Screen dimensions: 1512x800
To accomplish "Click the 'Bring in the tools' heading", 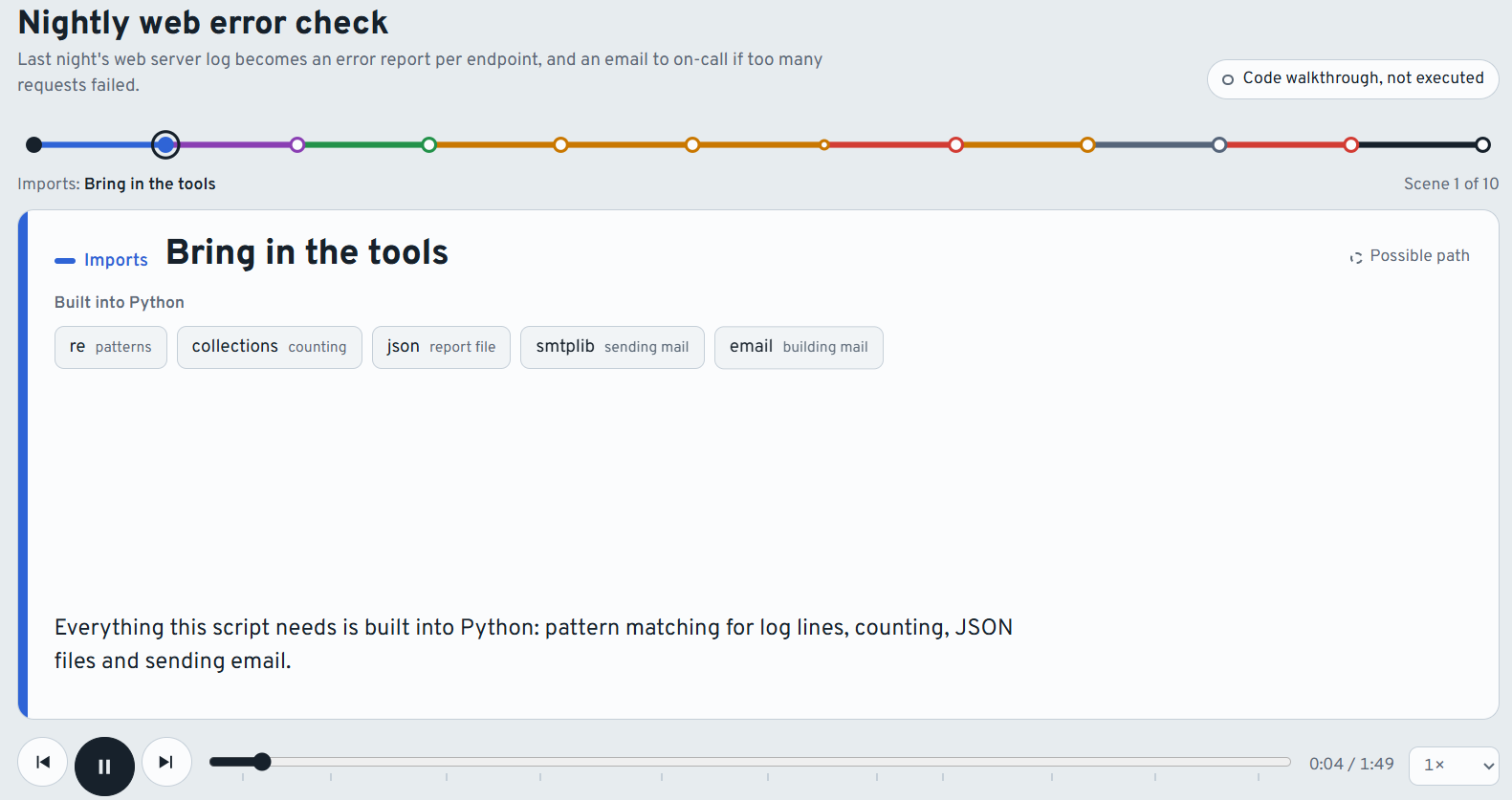I will 307,252.
